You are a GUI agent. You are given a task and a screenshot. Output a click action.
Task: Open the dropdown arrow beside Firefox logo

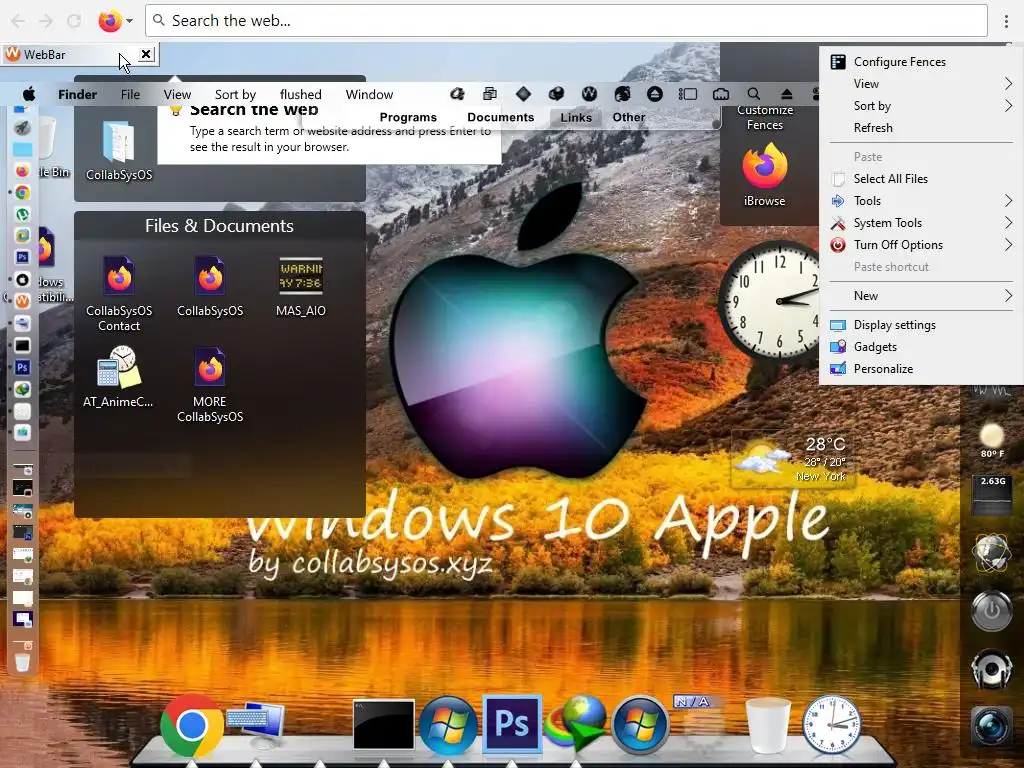point(129,21)
